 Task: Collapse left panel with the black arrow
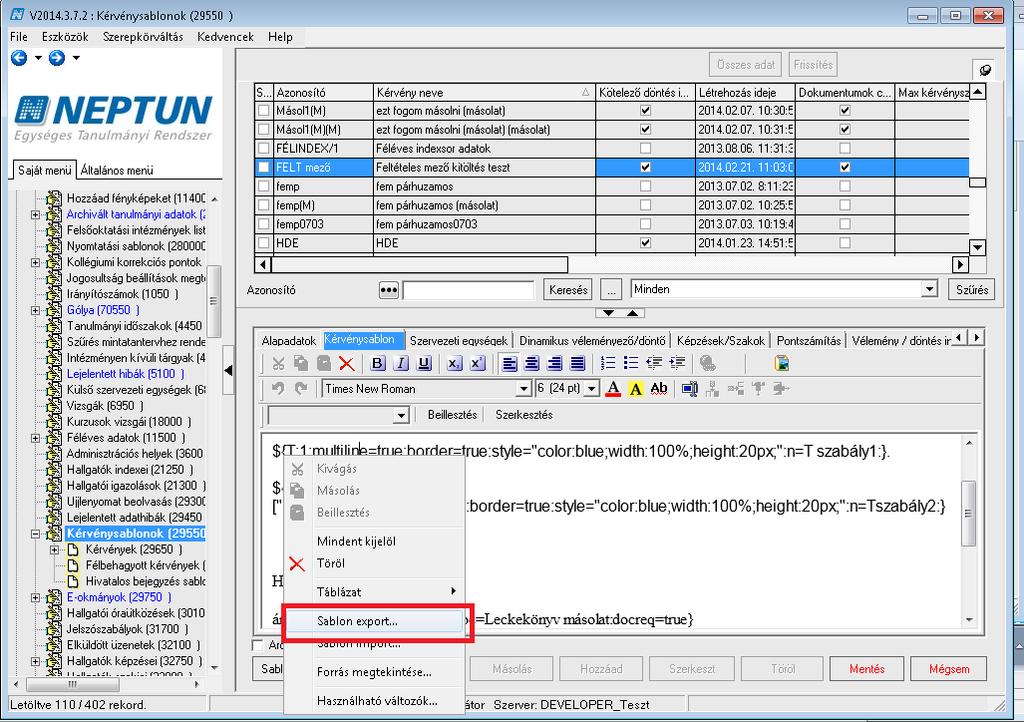(228, 370)
